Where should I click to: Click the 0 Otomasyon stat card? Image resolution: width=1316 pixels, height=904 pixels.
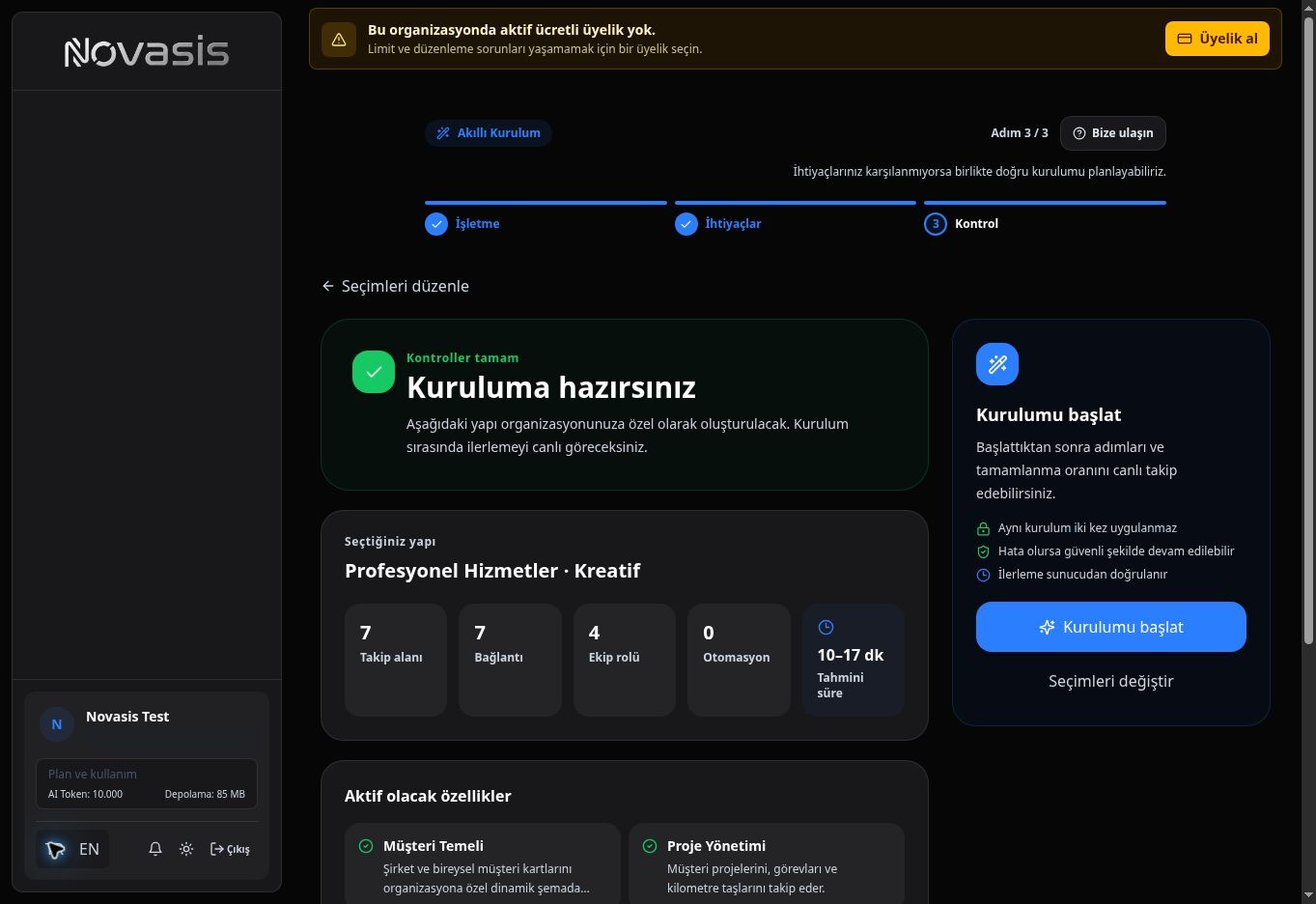(739, 661)
